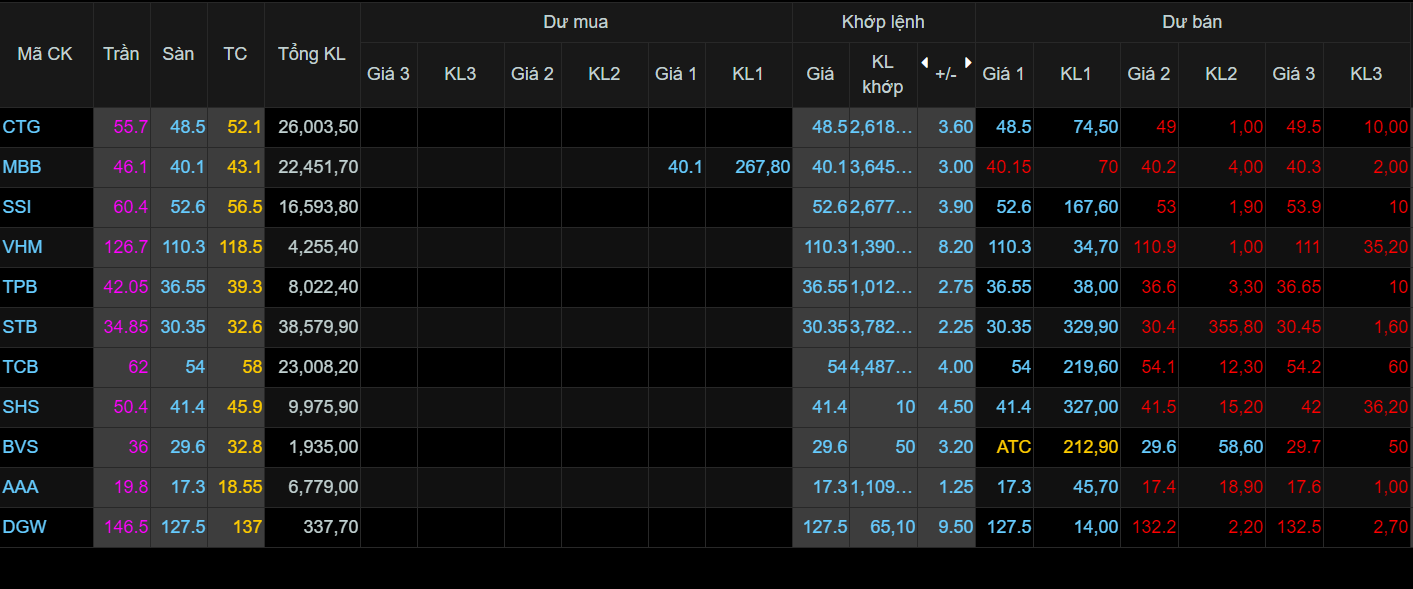Click the Sàn column header
The width and height of the screenshot is (1413, 589).
point(178,54)
